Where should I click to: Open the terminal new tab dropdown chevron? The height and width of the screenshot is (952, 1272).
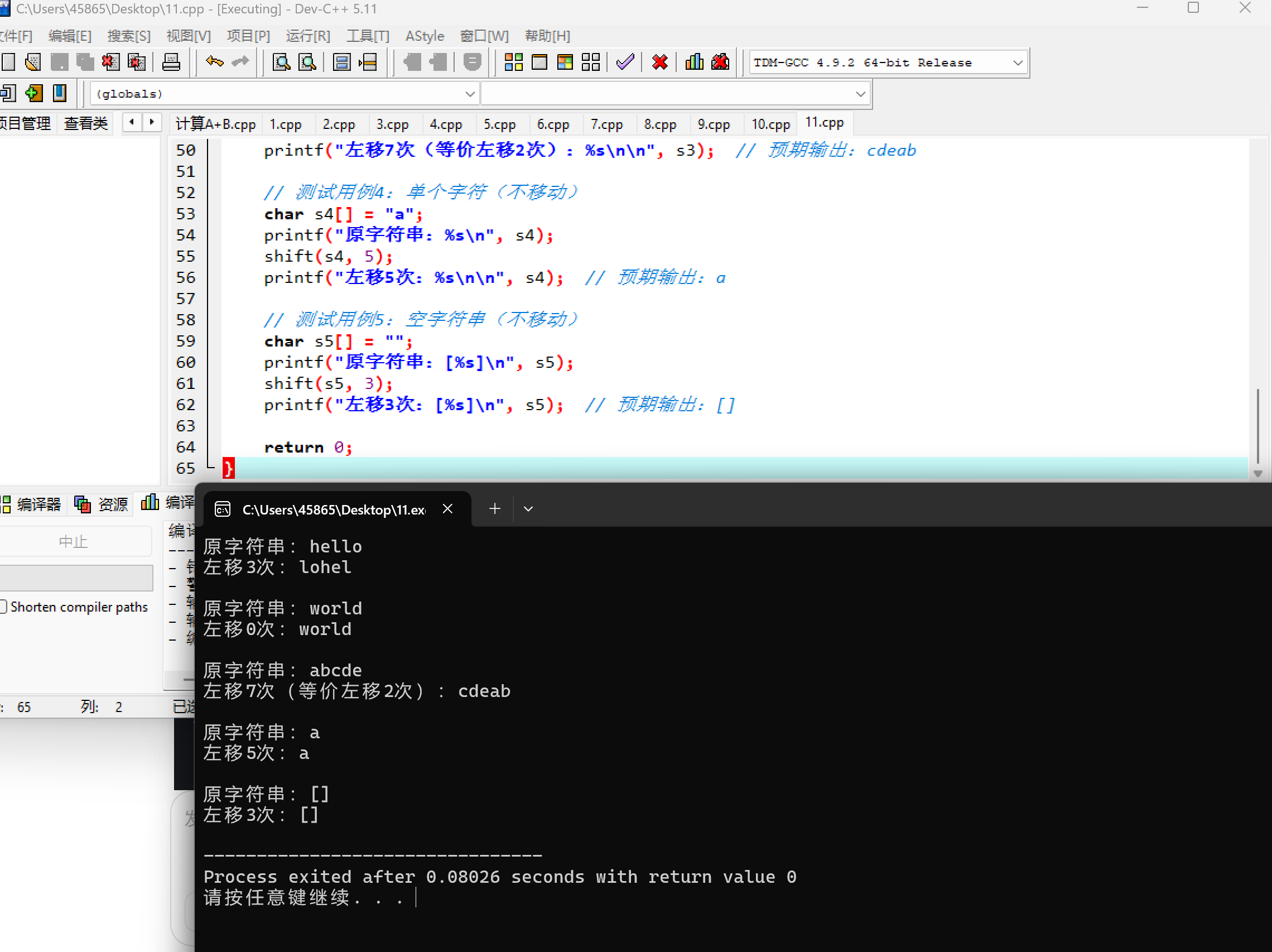coord(528,508)
